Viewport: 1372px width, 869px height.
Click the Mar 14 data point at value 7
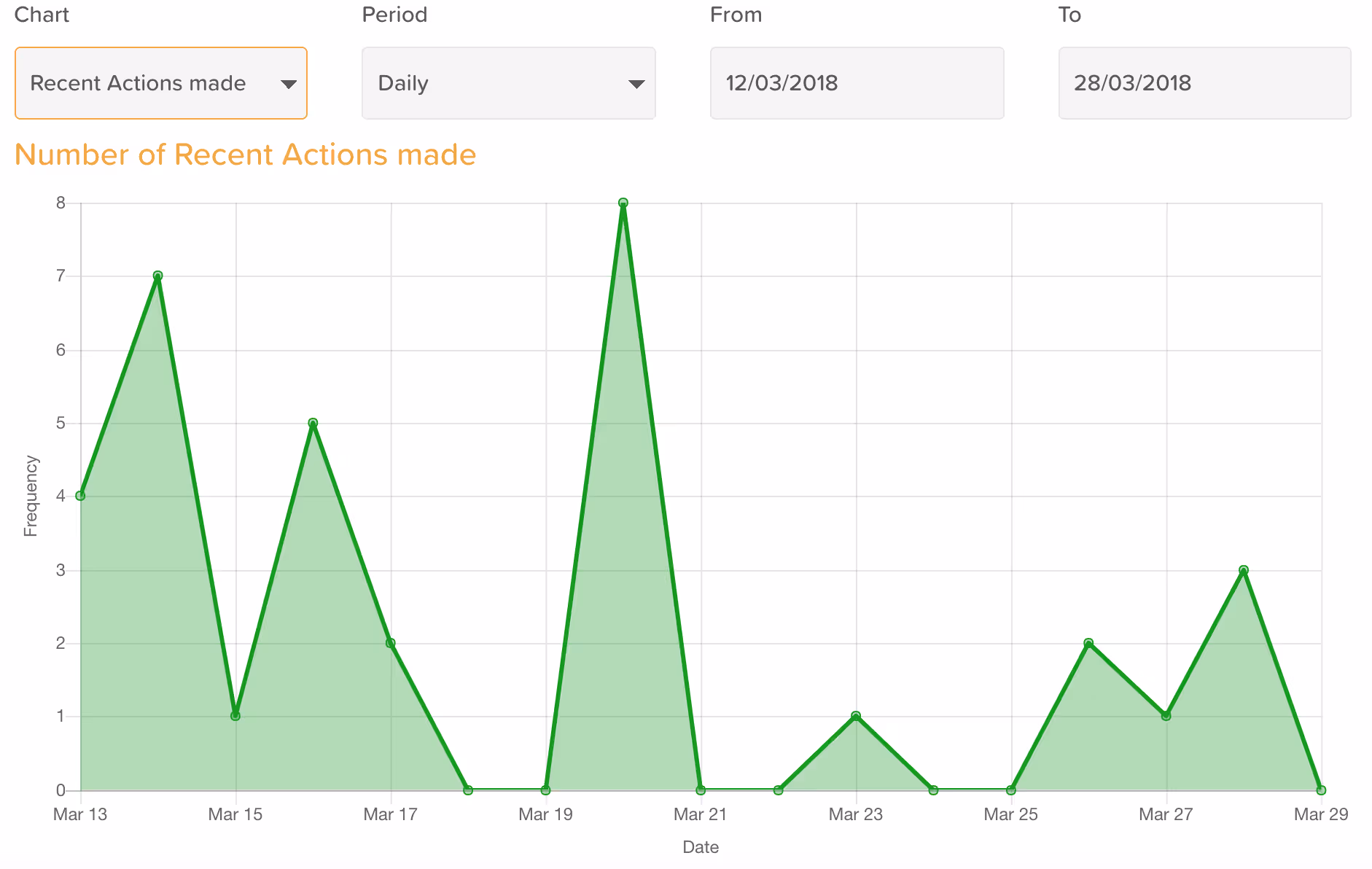(158, 276)
